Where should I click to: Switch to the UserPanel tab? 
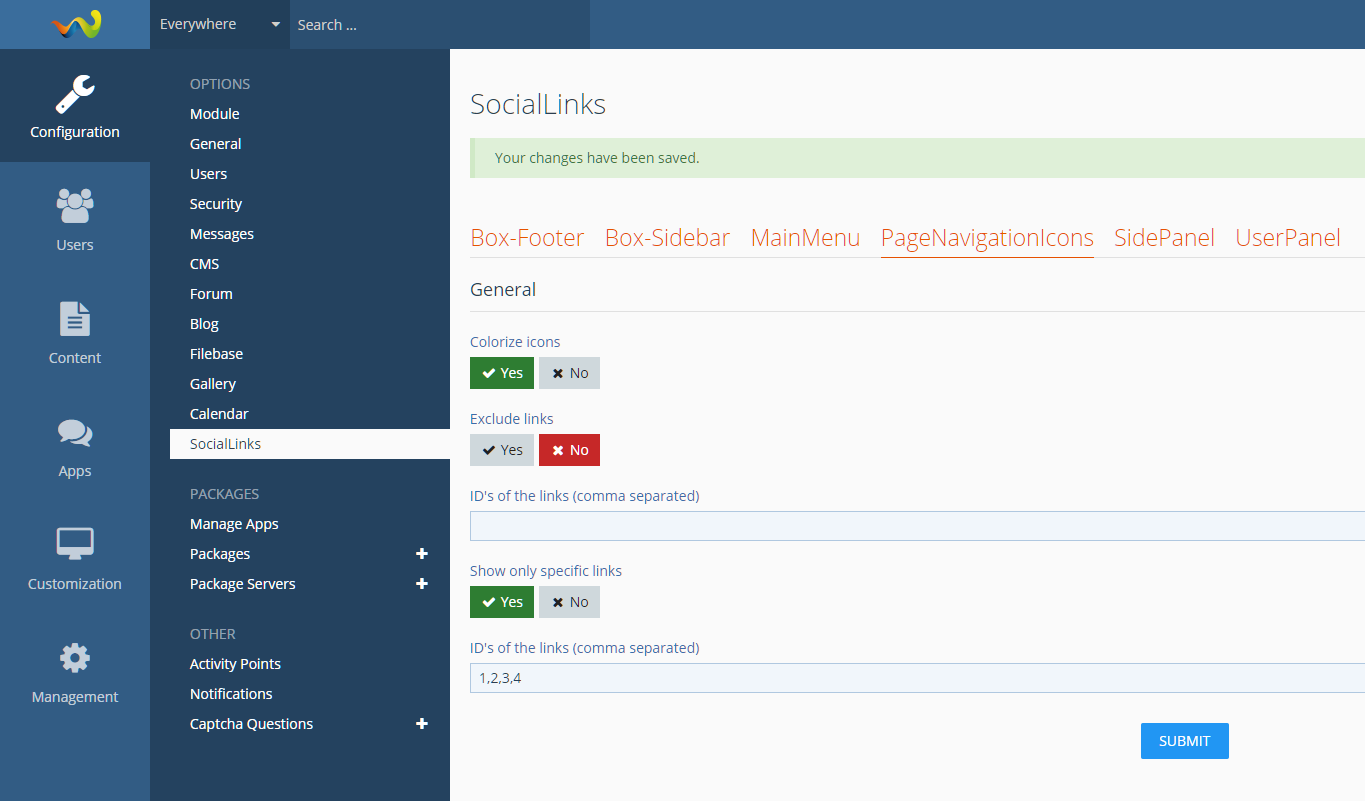click(1288, 238)
